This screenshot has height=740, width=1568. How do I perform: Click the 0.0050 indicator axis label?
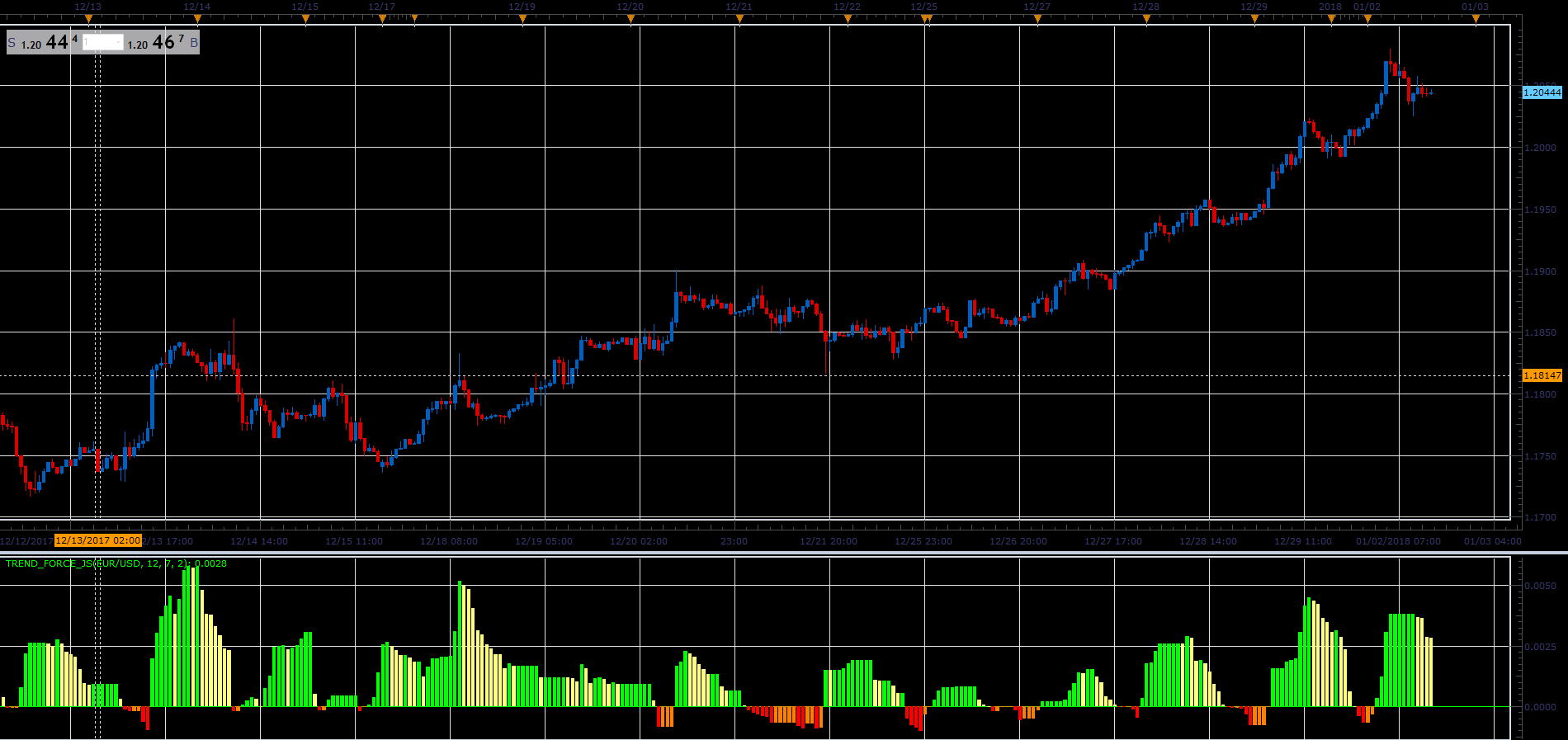pyautogui.click(x=1540, y=586)
